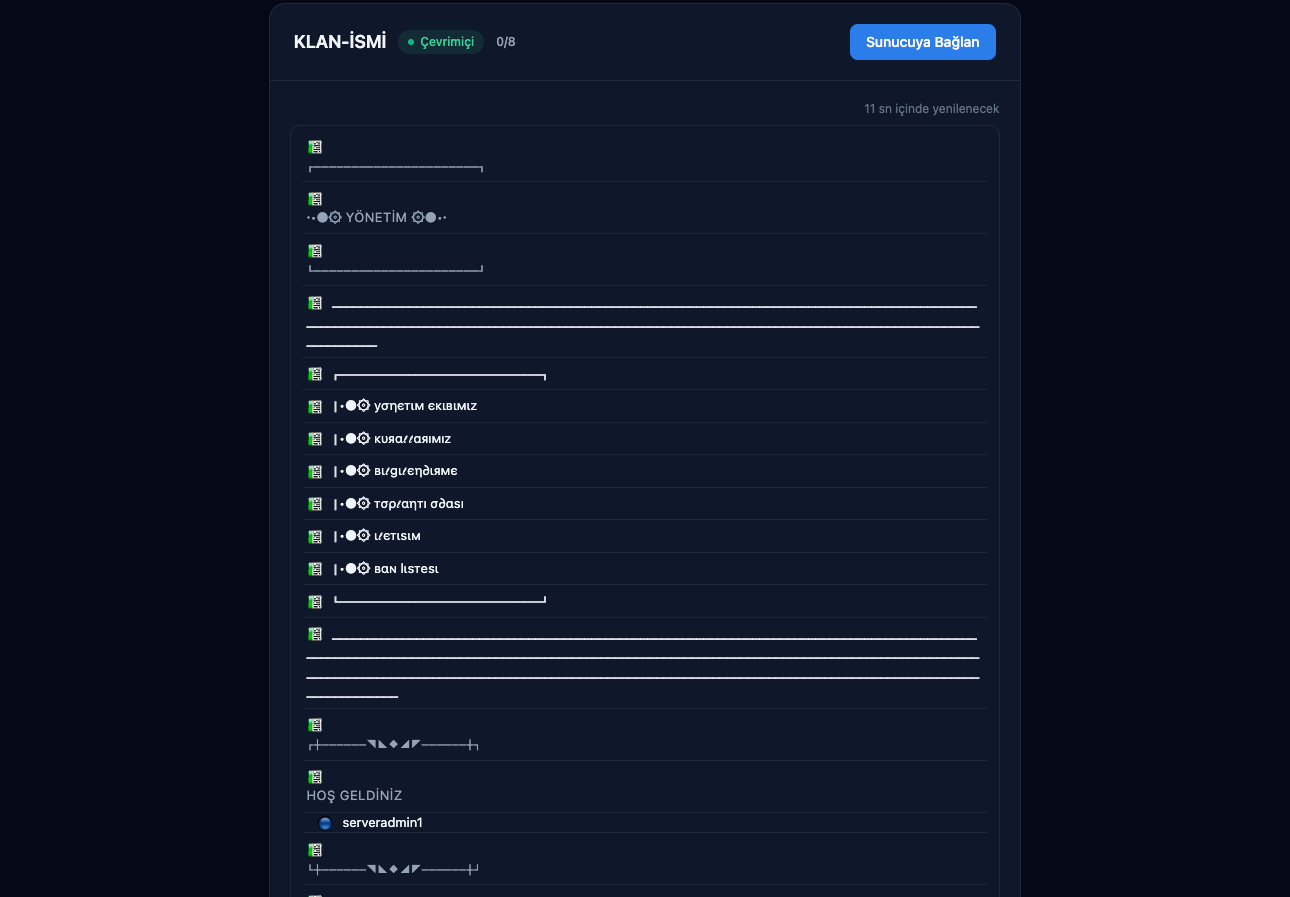This screenshot has height=897, width=1290.
Task: Click the KLAN-İSMİ server title
Action: [x=340, y=42]
